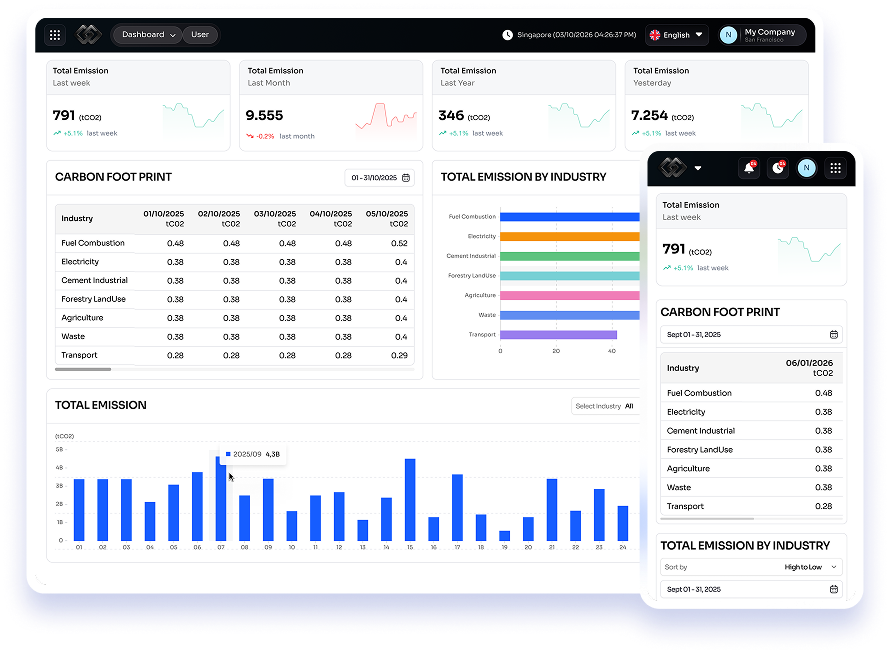Toggle the User view in the top bar
This screenshot has height=654, width=891.
pyautogui.click(x=200, y=34)
